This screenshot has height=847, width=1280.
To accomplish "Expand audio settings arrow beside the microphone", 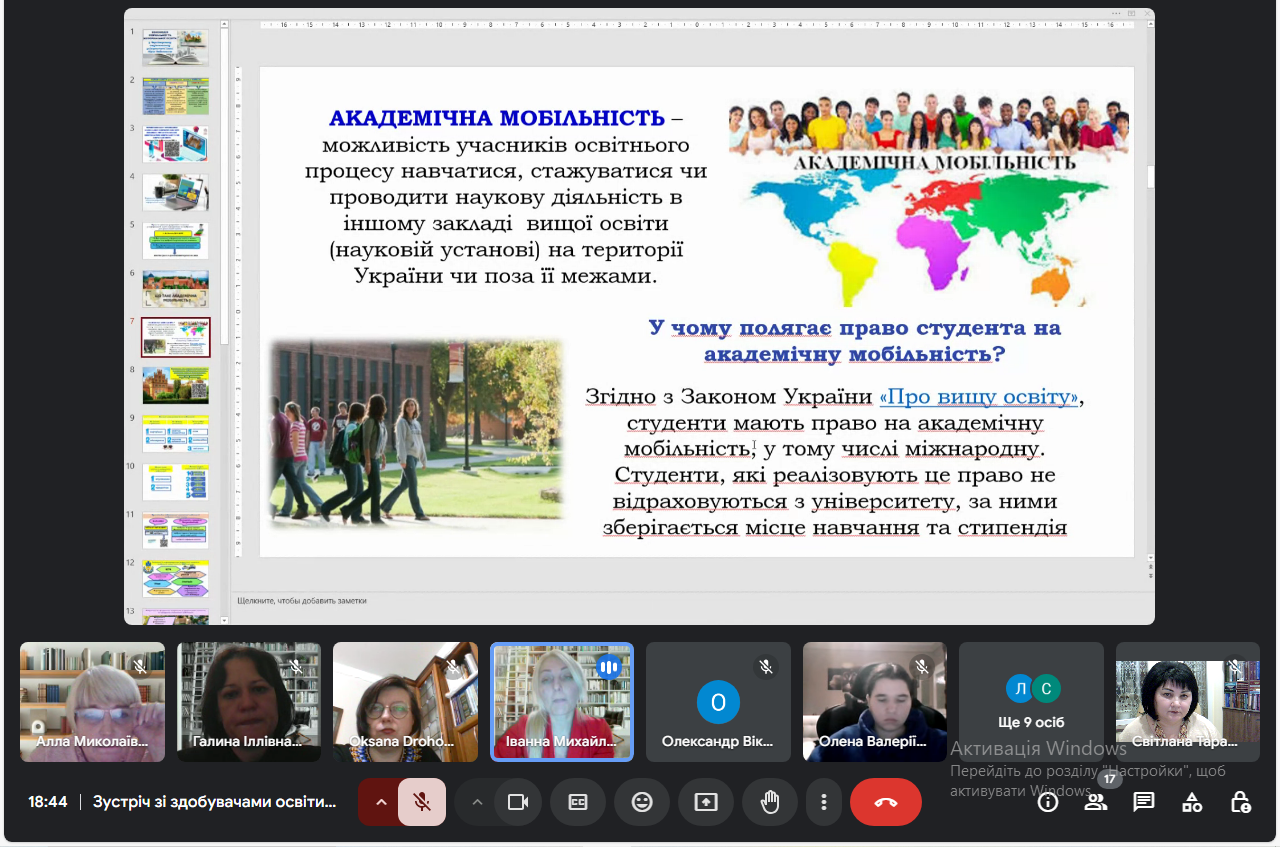I will [380, 802].
